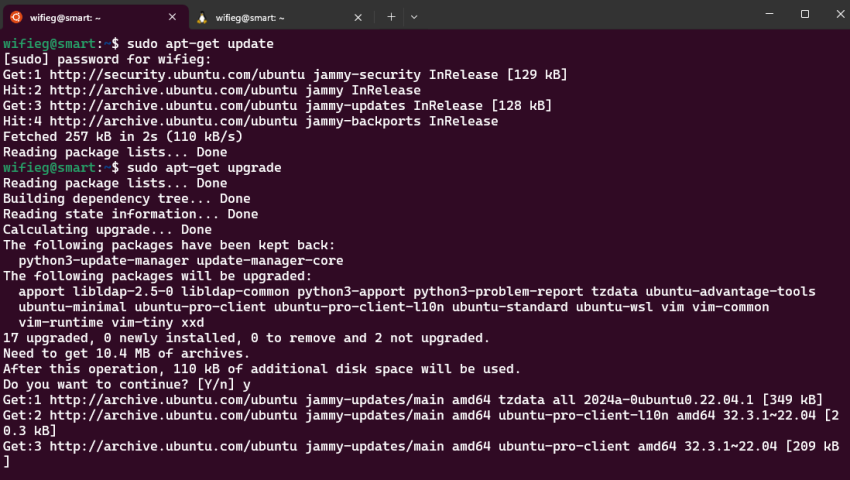
Task: Open the archive URL on the Hit:2 jammy InRelease line
Action: tap(173, 90)
